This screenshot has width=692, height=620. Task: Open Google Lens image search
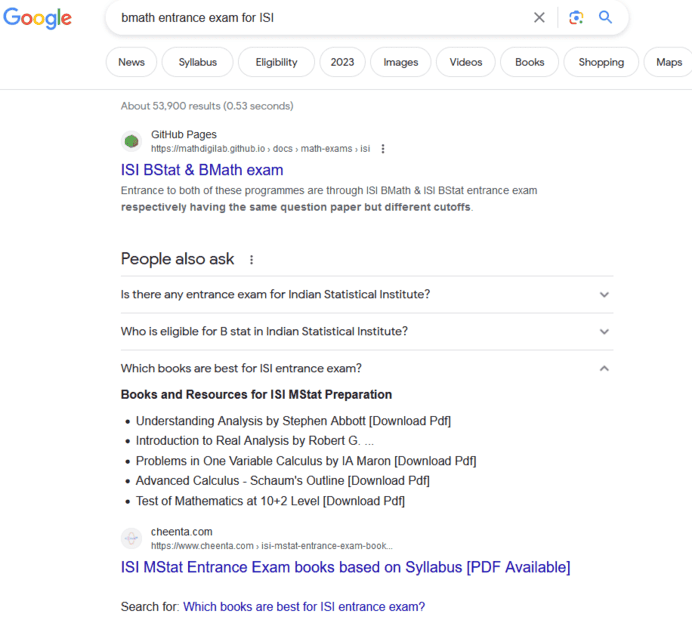tap(575, 17)
